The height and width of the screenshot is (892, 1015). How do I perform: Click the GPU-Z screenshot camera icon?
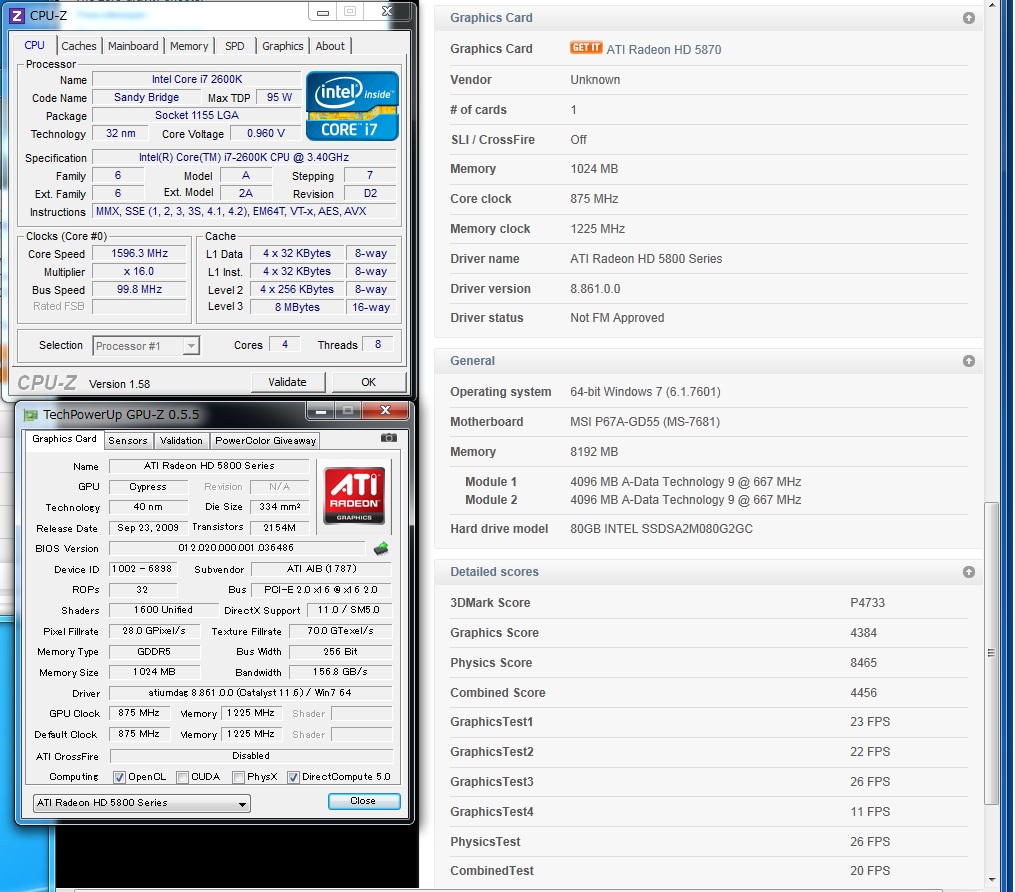pyautogui.click(x=389, y=438)
